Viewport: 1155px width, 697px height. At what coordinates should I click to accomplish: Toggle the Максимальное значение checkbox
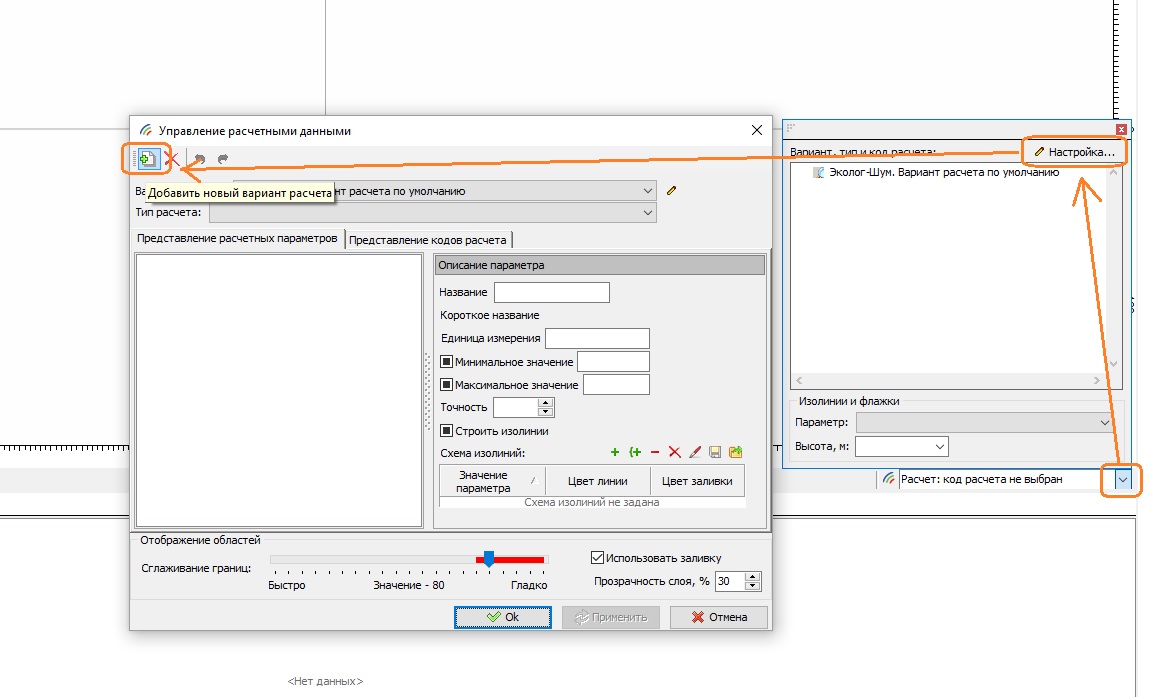[x=447, y=385]
